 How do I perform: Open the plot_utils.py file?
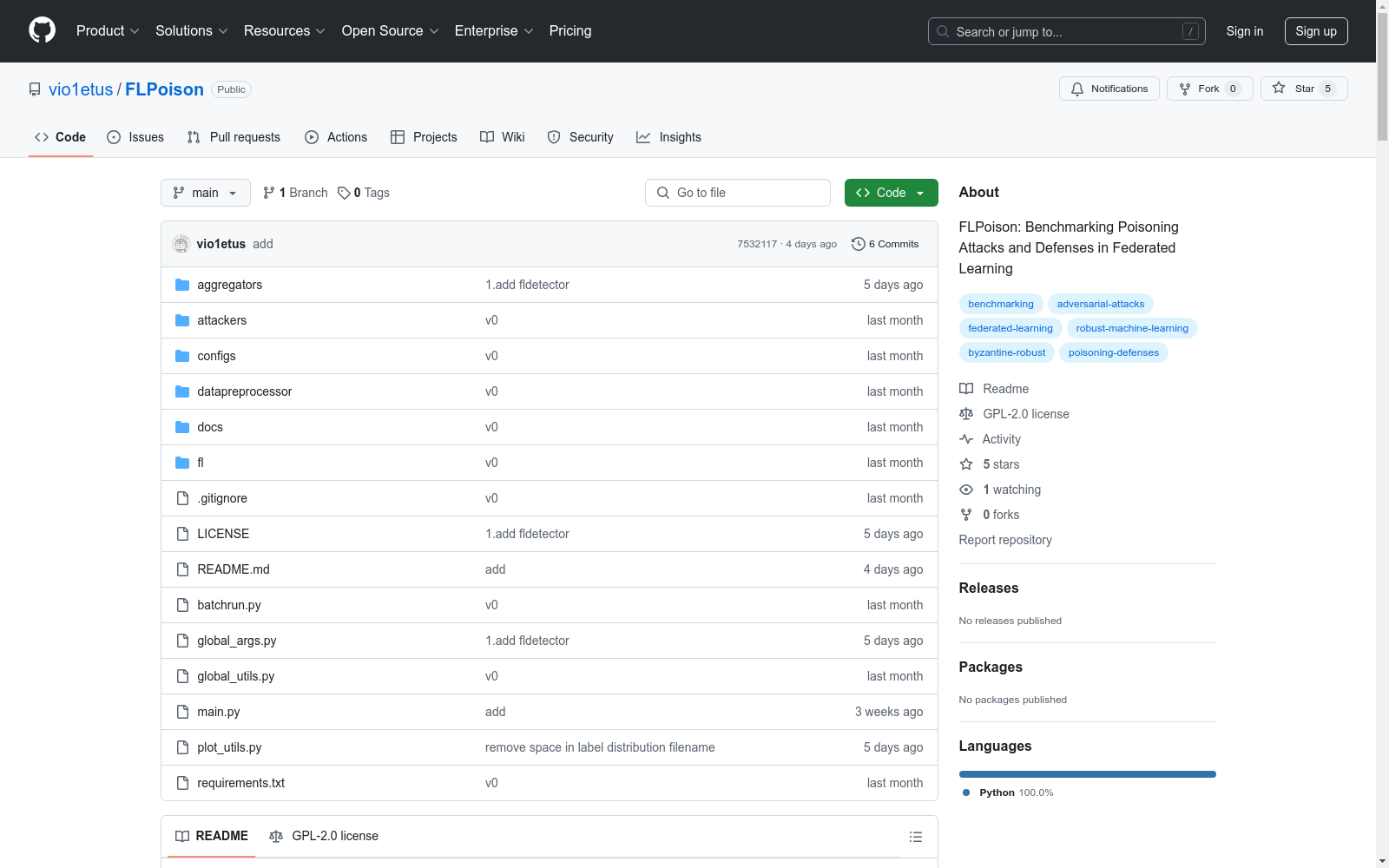[x=229, y=747]
